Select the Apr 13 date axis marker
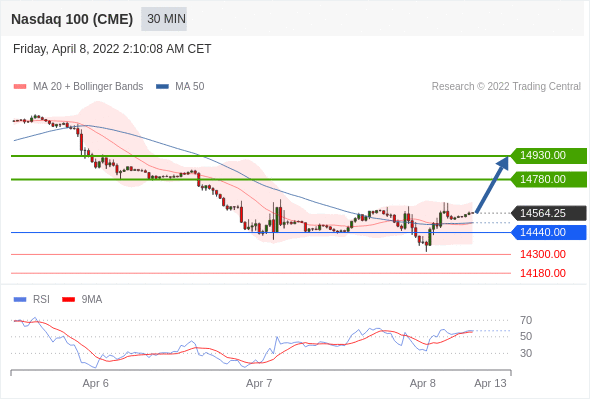This screenshot has width=590, height=400. tap(490, 383)
